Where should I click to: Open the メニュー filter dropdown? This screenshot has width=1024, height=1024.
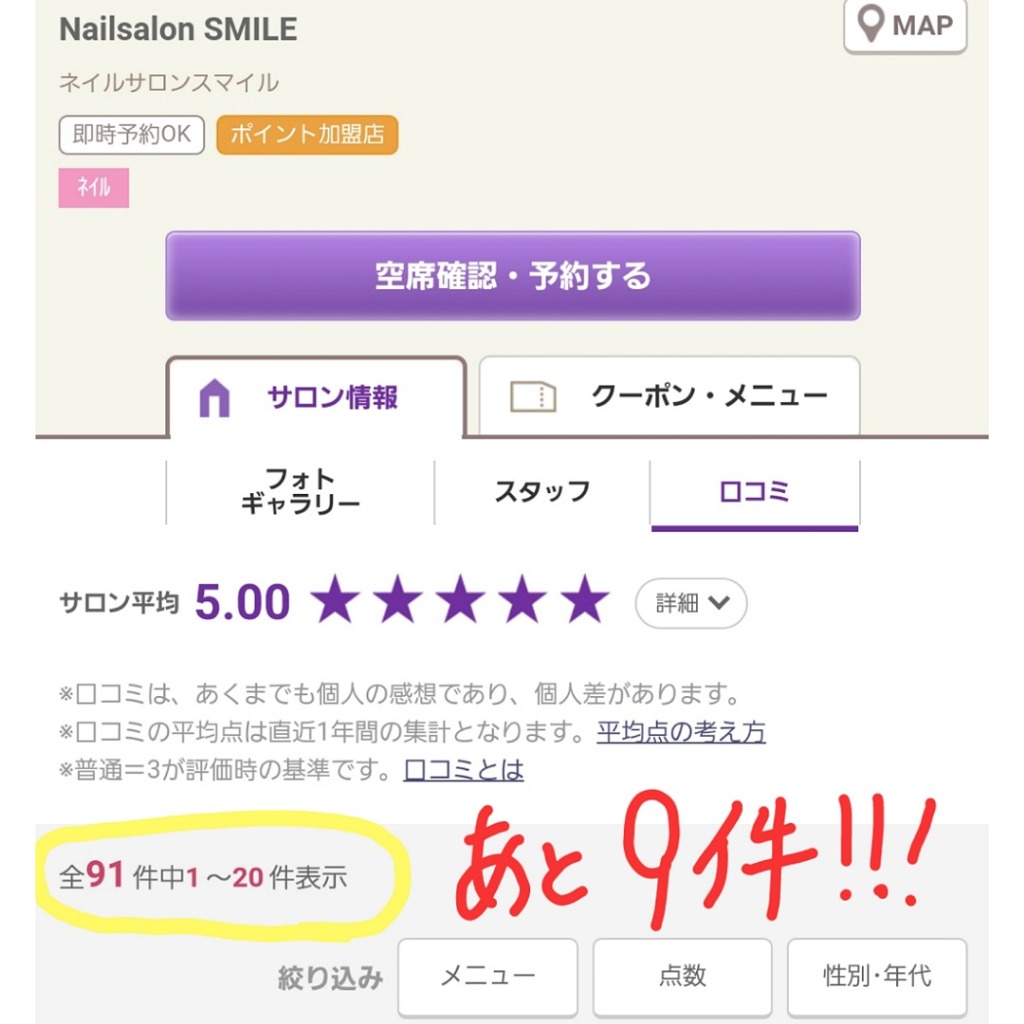tap(488, 976)
